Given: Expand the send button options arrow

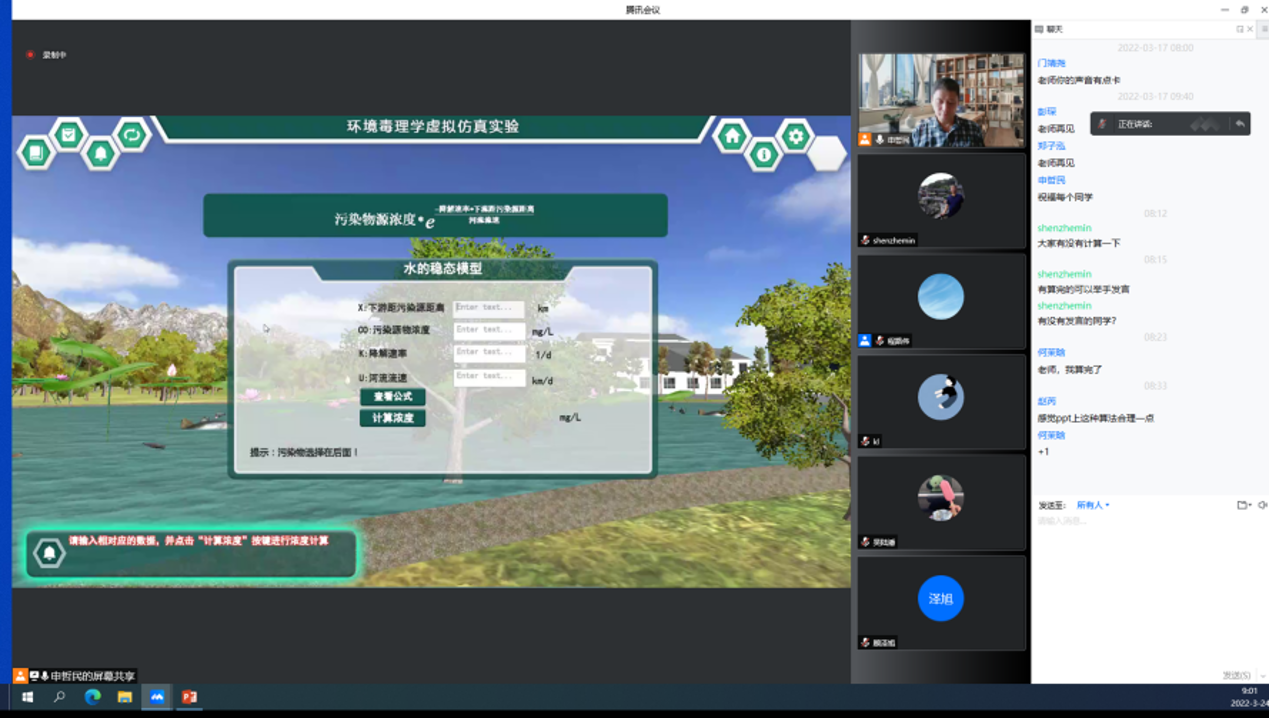Looking at the screenshot, I should pyautogui.click(x=1263, y=675).
